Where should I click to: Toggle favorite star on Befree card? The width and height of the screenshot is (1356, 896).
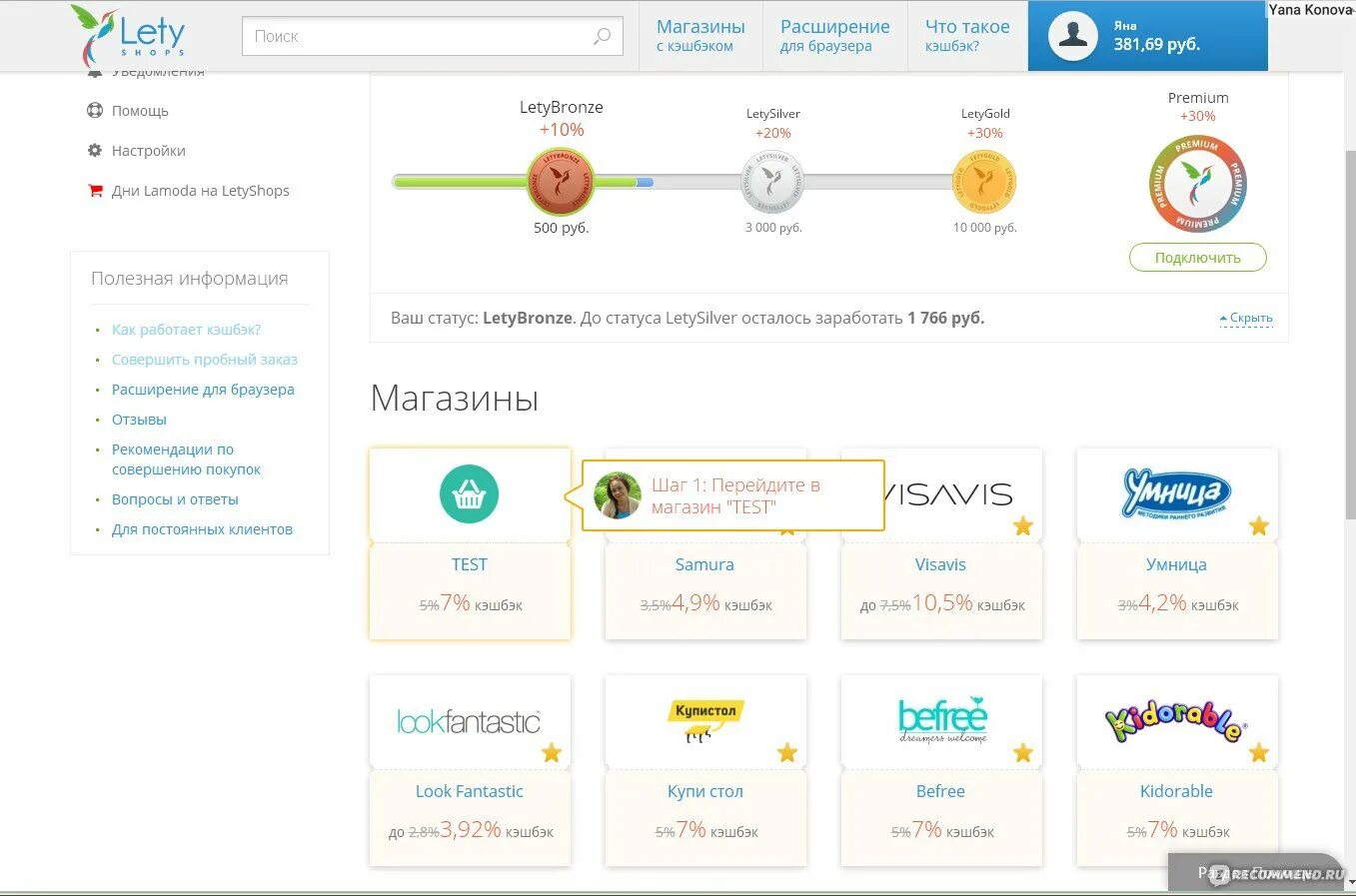tap(1023, 752)
